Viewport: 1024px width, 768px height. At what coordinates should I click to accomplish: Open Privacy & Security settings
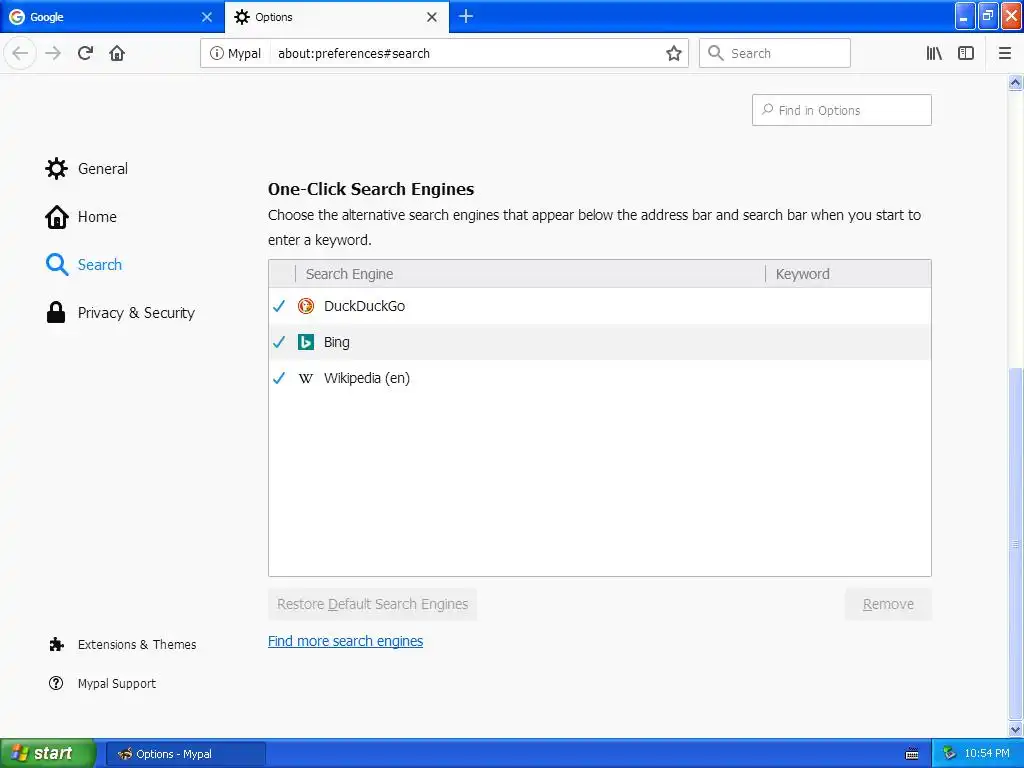point(120,313)
